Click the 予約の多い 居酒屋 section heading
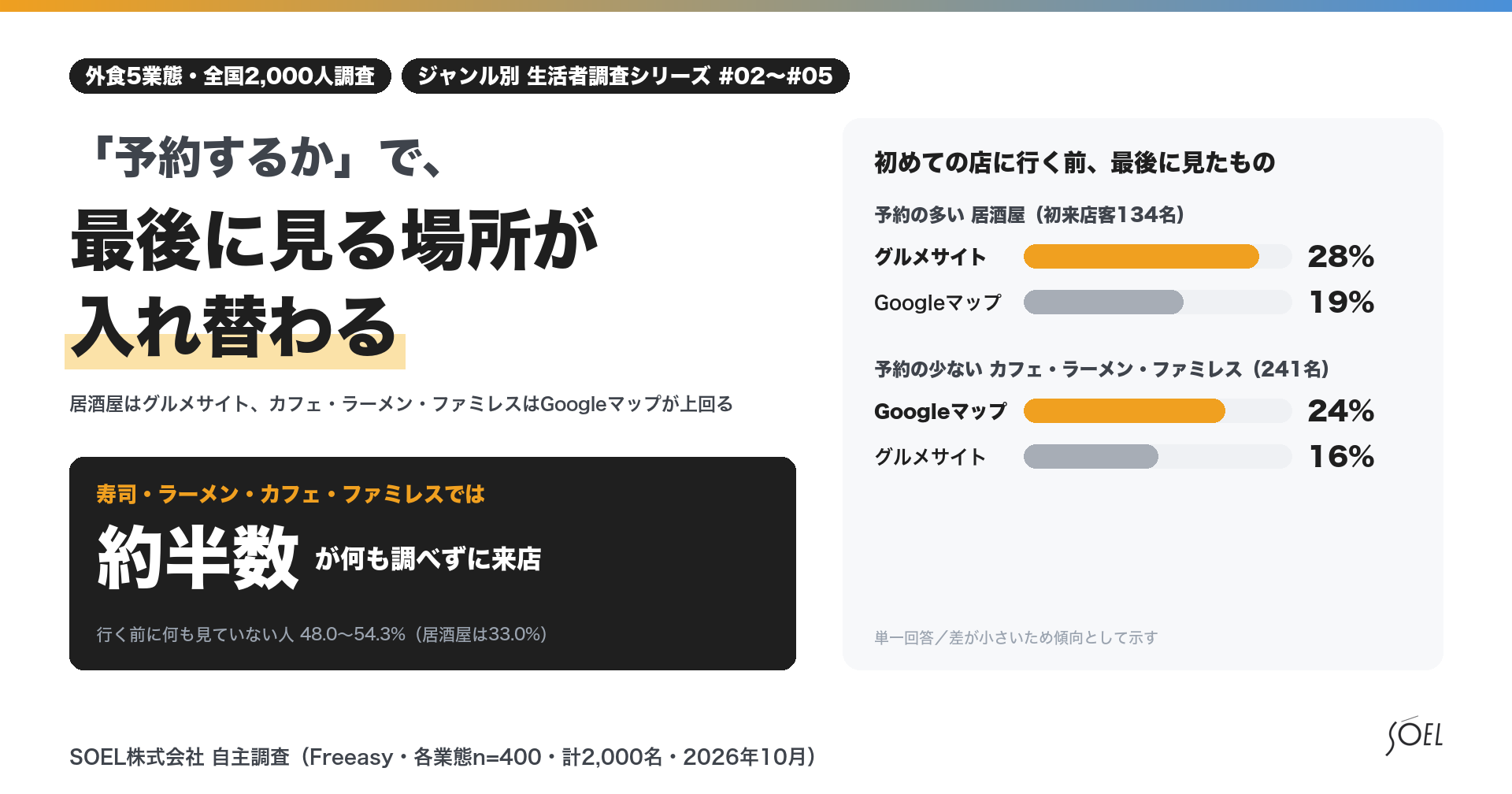 (1030, 215)
